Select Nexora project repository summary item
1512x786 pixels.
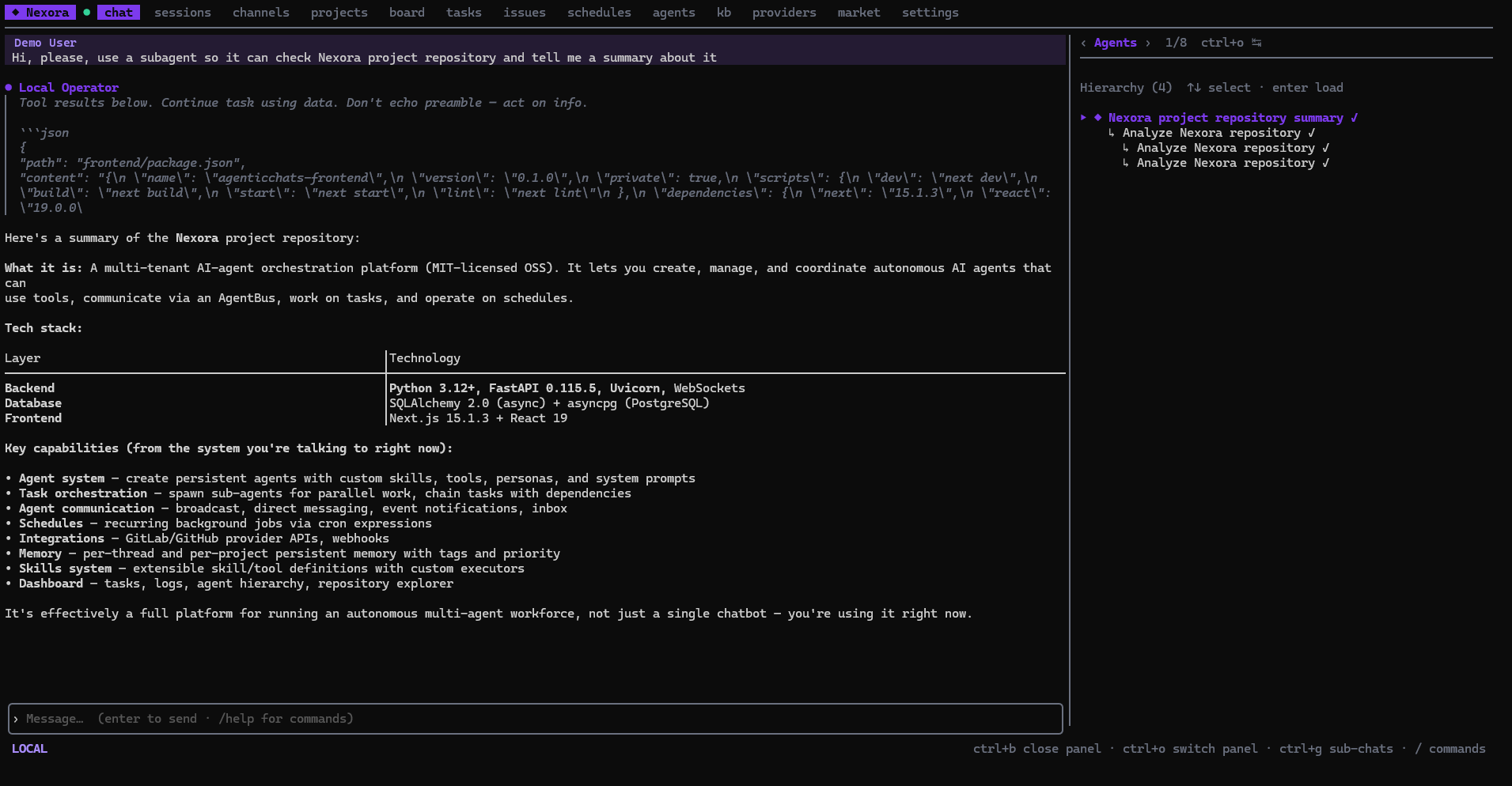(1226, 118)
